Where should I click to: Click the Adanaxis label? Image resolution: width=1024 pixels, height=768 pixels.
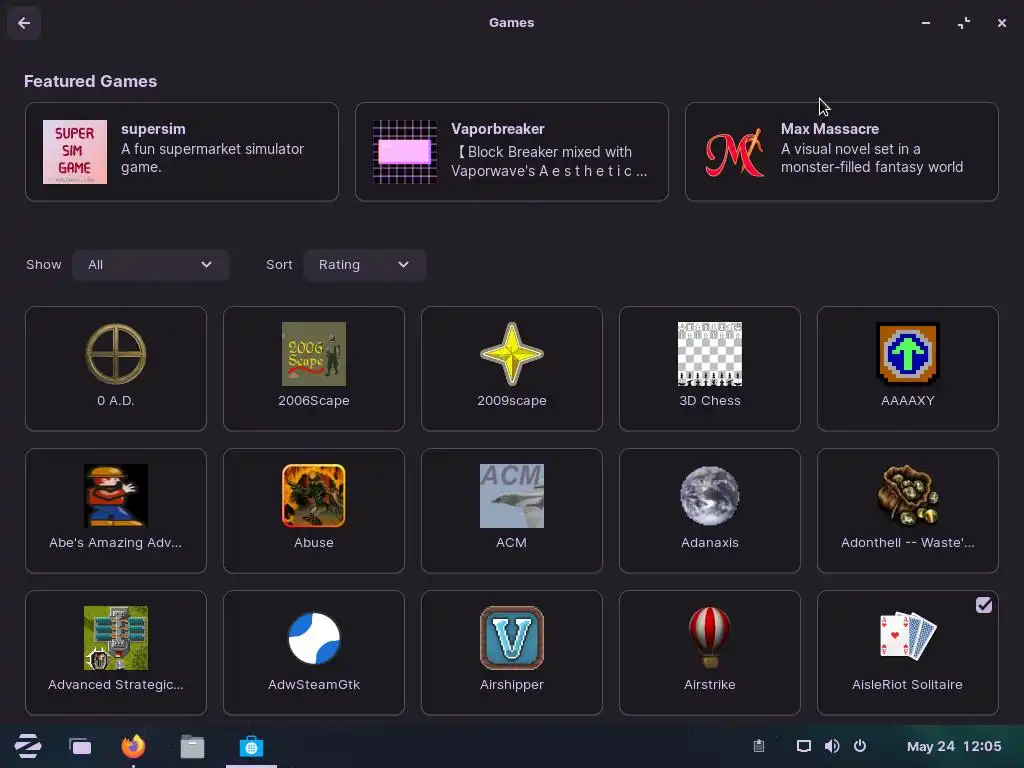pos(710,543)
